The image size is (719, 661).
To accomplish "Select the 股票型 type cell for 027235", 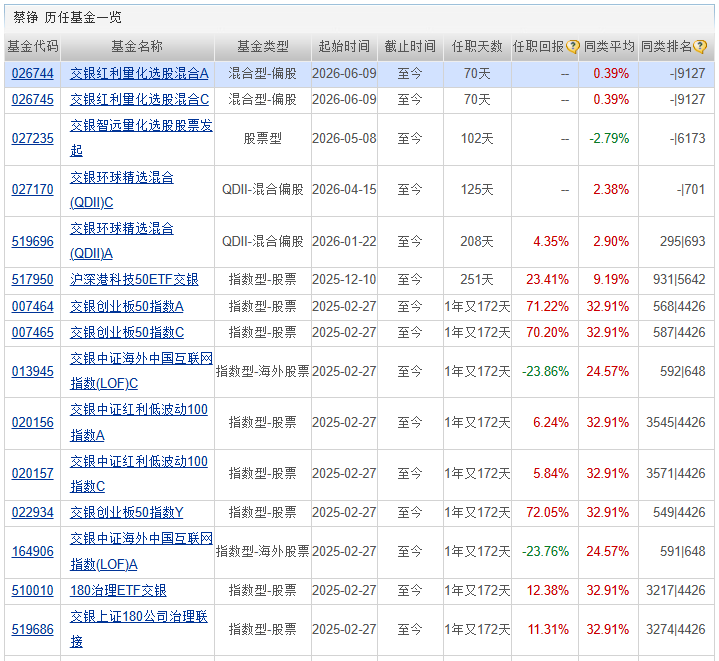I will 263,138.
